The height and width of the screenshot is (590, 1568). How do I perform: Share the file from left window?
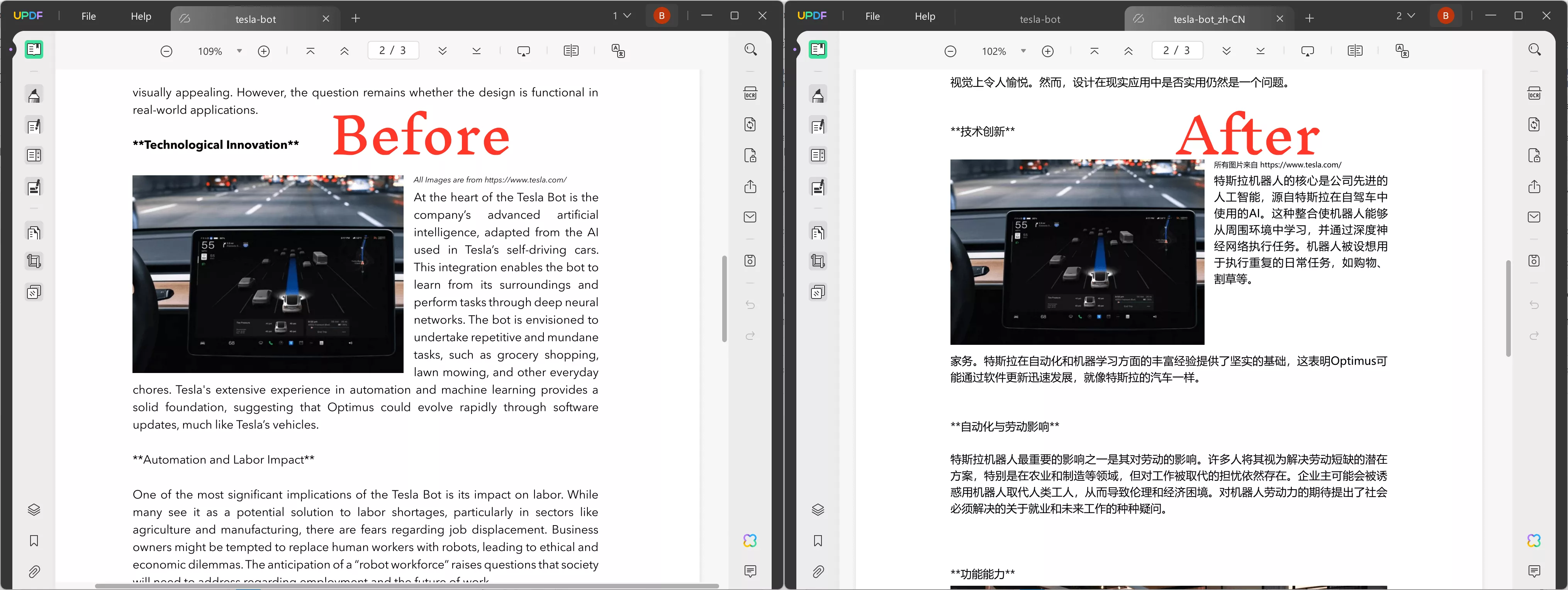coord(750,186)
